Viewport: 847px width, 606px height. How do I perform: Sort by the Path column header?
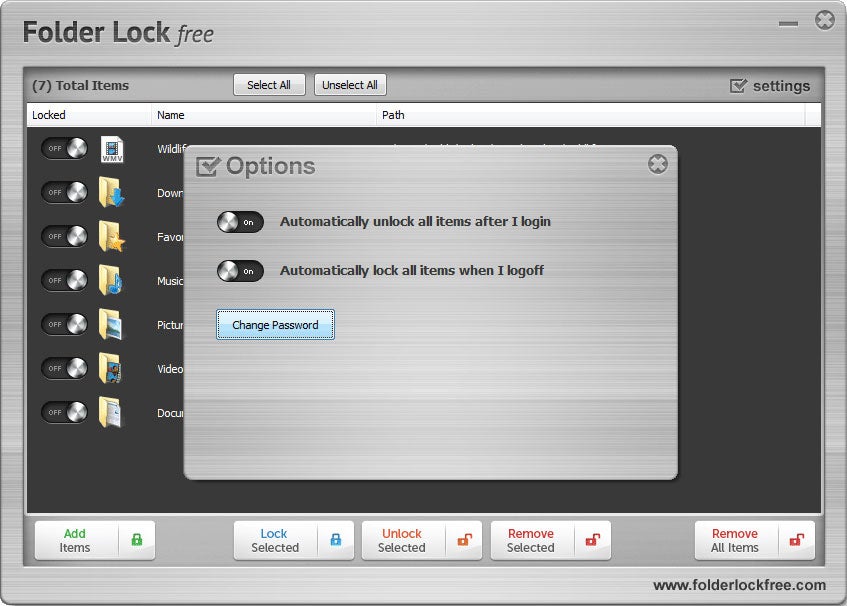[590, 115]
